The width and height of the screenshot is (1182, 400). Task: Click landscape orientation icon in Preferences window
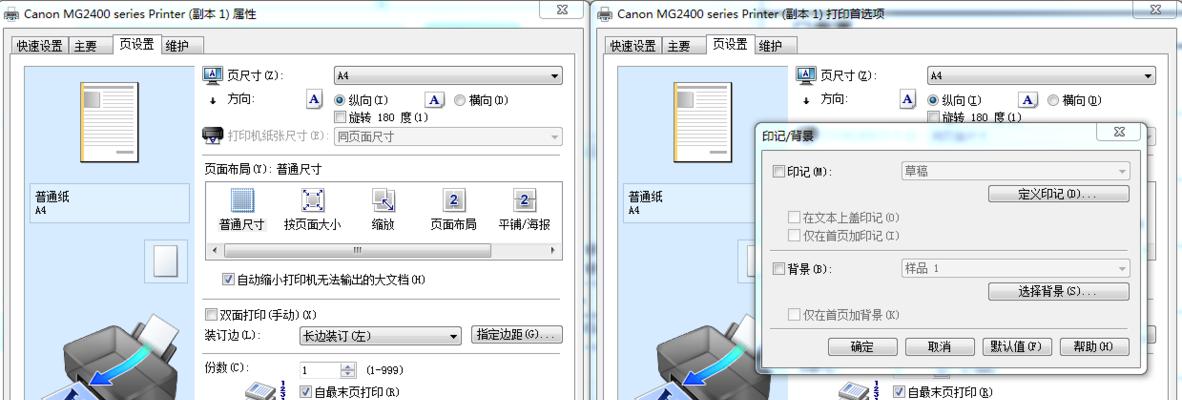coord(1027,99)
